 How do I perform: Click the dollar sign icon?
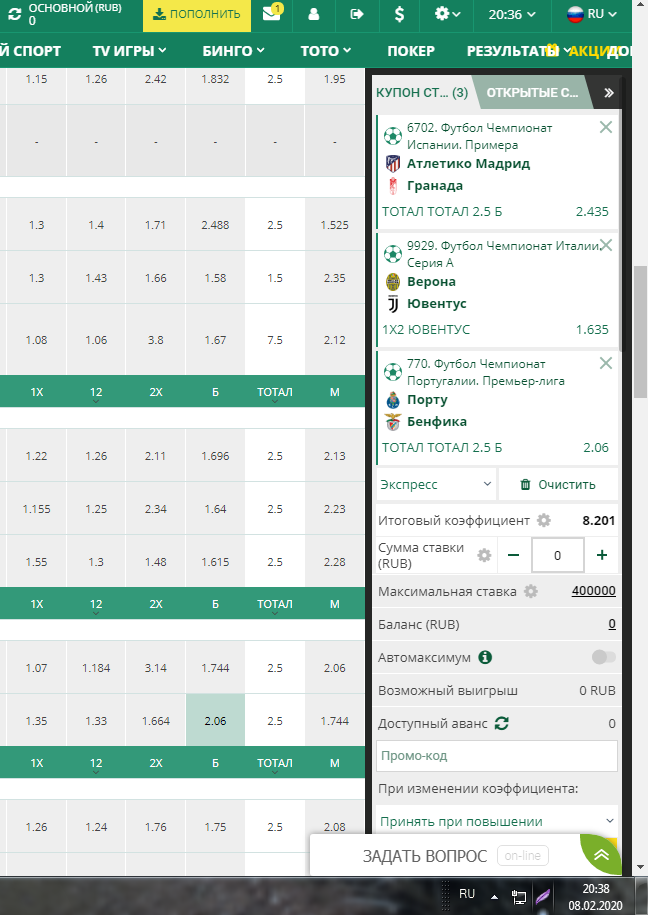click(x=400, y=15)
